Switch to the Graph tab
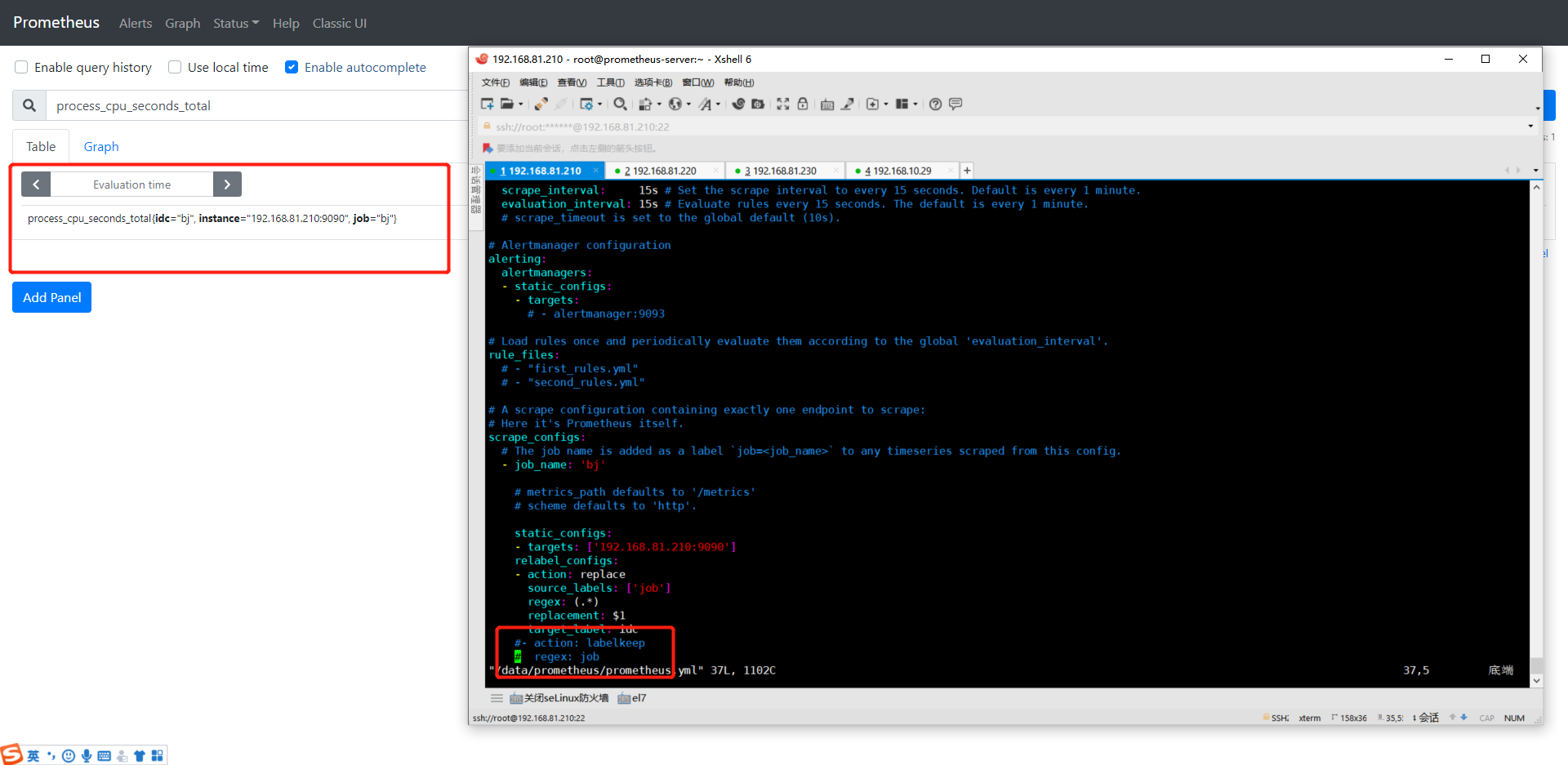 pyautogui.click(x=100, y=146)
